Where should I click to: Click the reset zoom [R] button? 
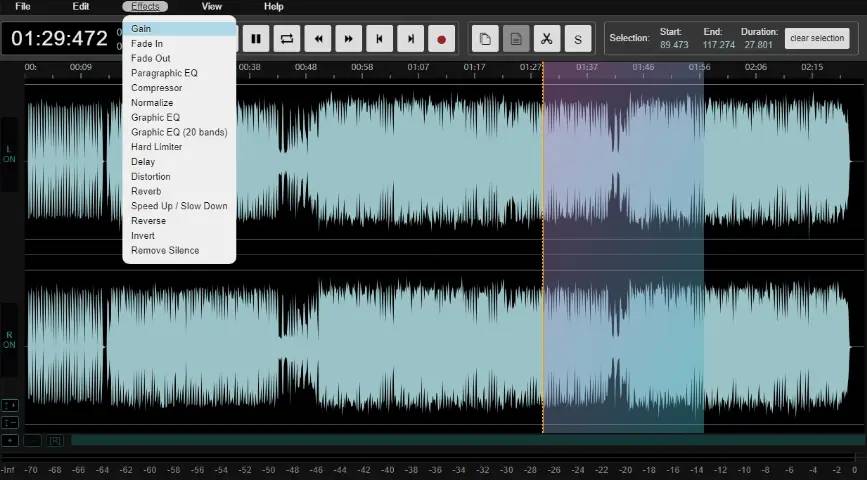tap(55, 441)
